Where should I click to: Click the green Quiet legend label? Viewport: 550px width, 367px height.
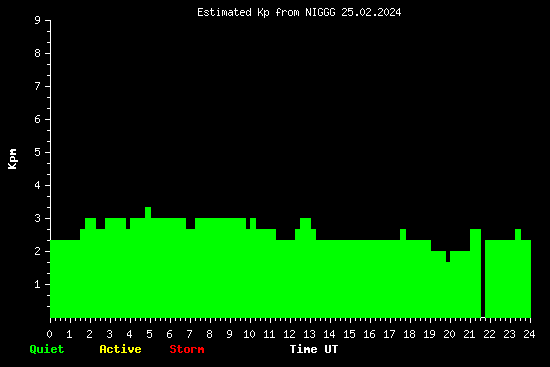[x=47, y=349]
